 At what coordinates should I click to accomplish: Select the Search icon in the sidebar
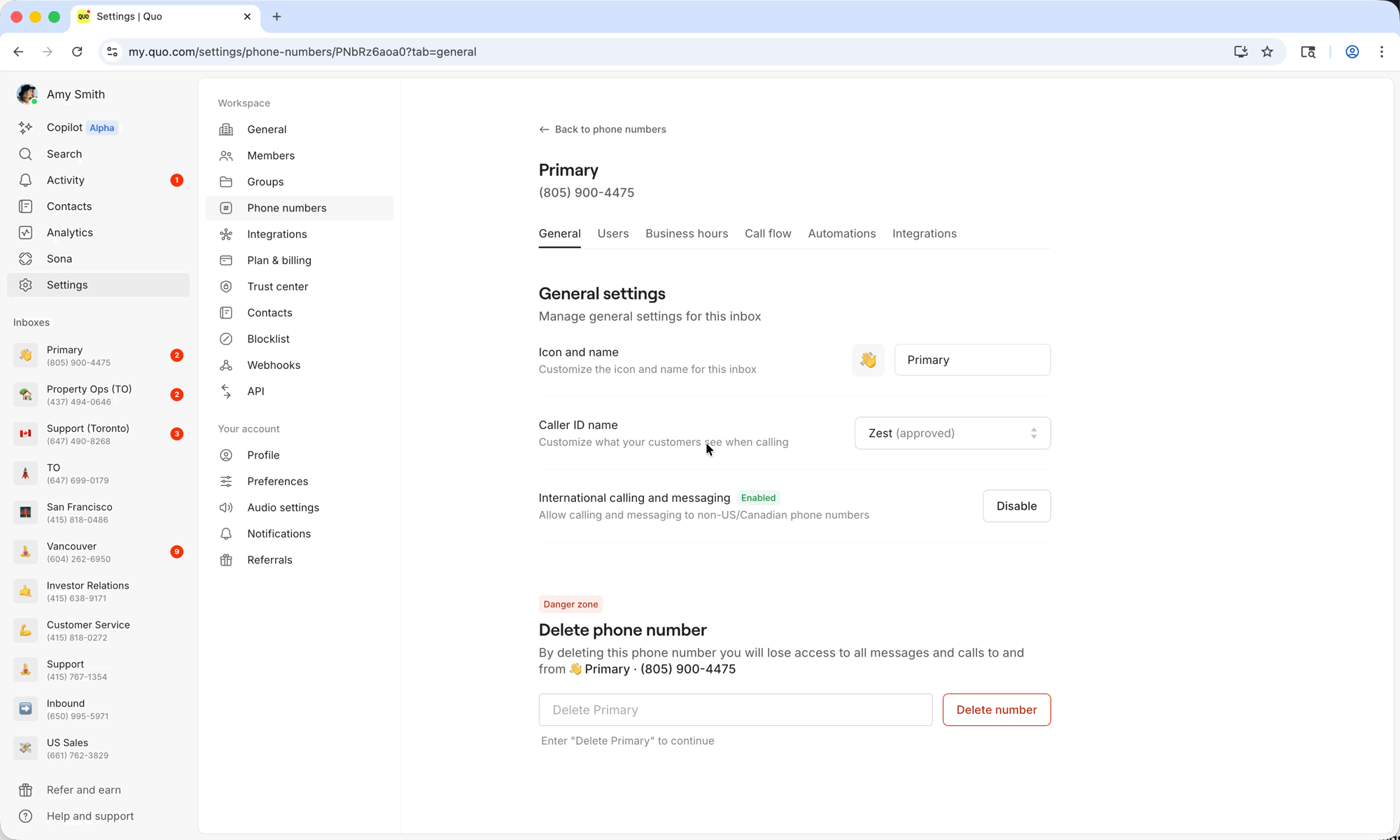64,153
